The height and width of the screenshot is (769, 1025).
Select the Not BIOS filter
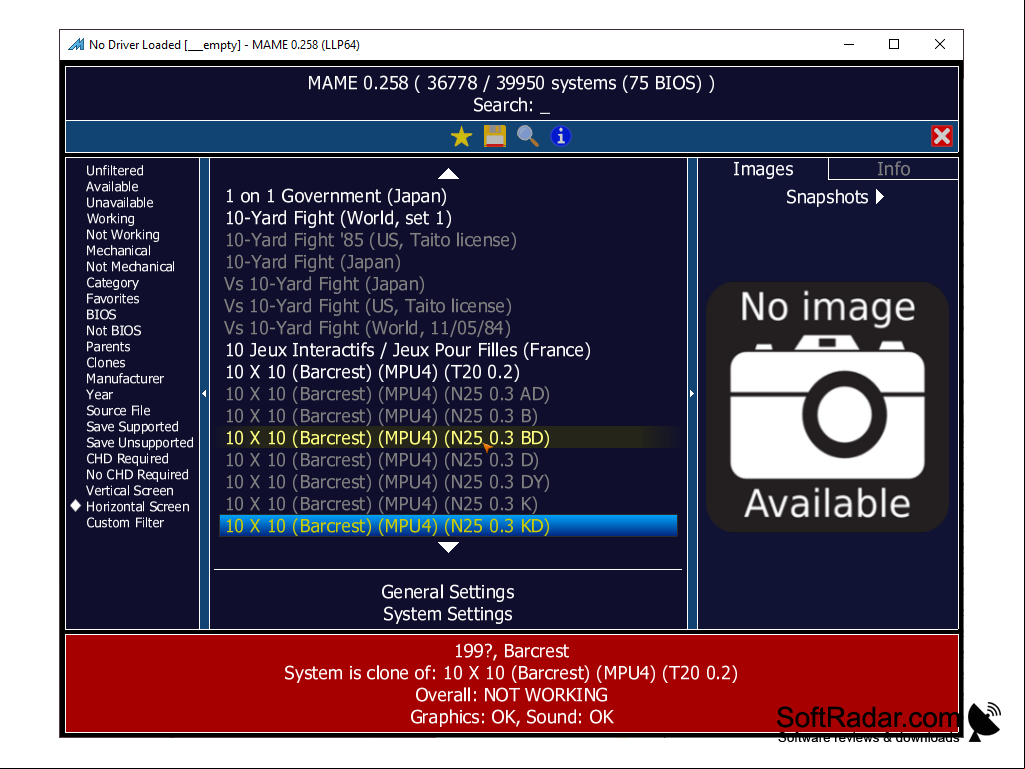pyautogui.click(x=113, y=331)
